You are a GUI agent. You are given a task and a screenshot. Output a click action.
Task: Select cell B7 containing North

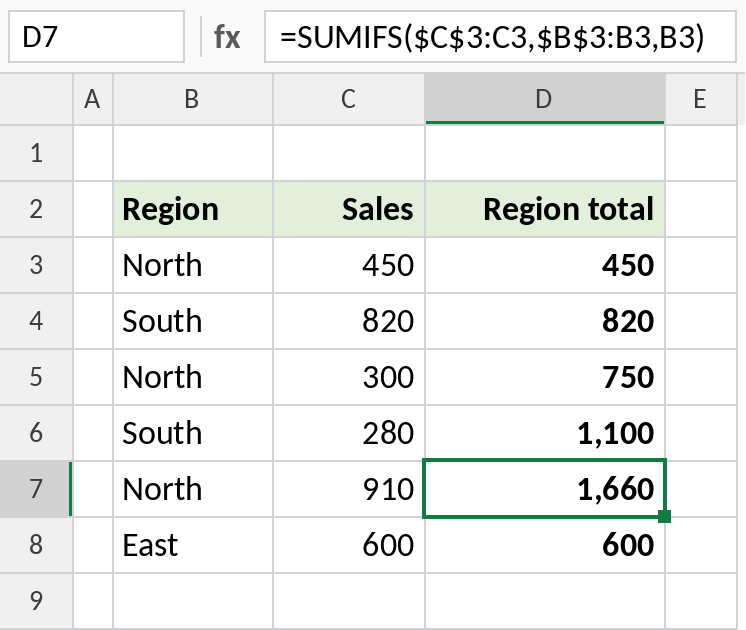click(193, 489)
